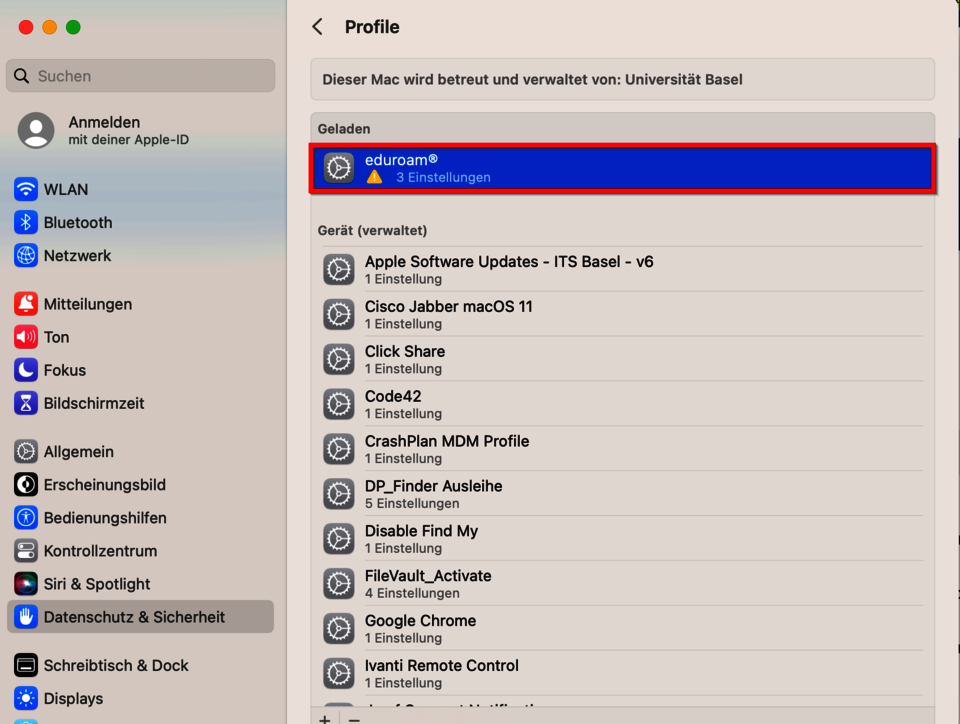Open Schreibtisch & Dock settings
Image resolution: width=960 pixels, height=724 pixels.
point(115,665)
